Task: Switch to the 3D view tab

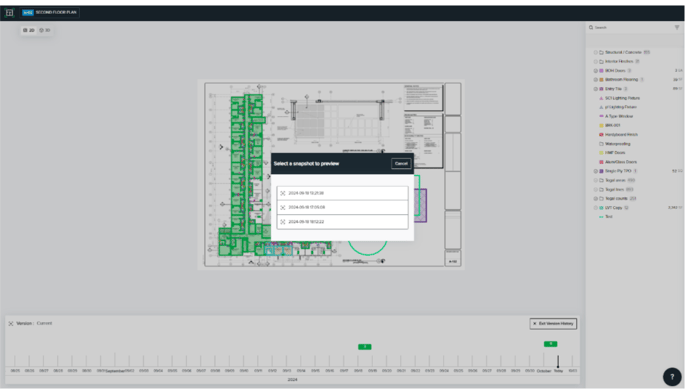Action: (x=45, y=30)
